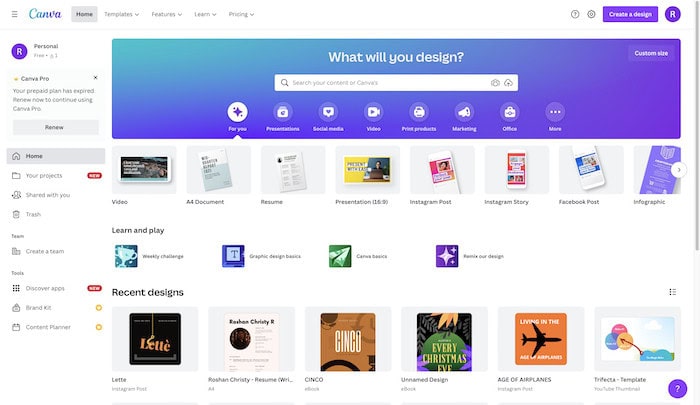Switch recent designs to list view
Viewport: 700px width, 405px height.
[x=672, y=292]
